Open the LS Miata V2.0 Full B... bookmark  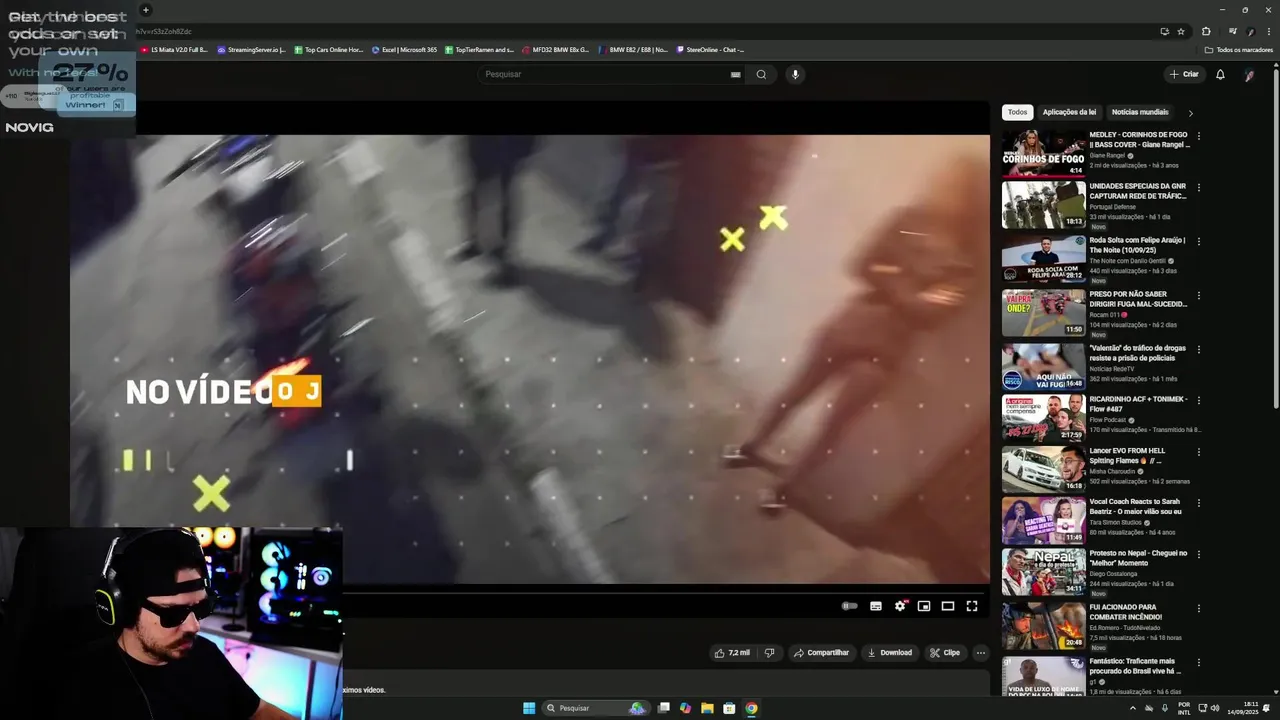(x=174, y=49)
